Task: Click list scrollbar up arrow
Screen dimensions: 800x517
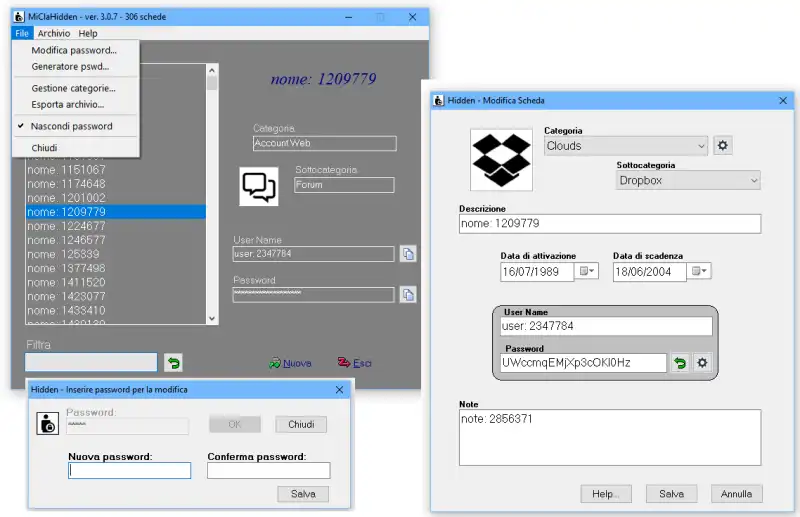Action: (212, 69)
